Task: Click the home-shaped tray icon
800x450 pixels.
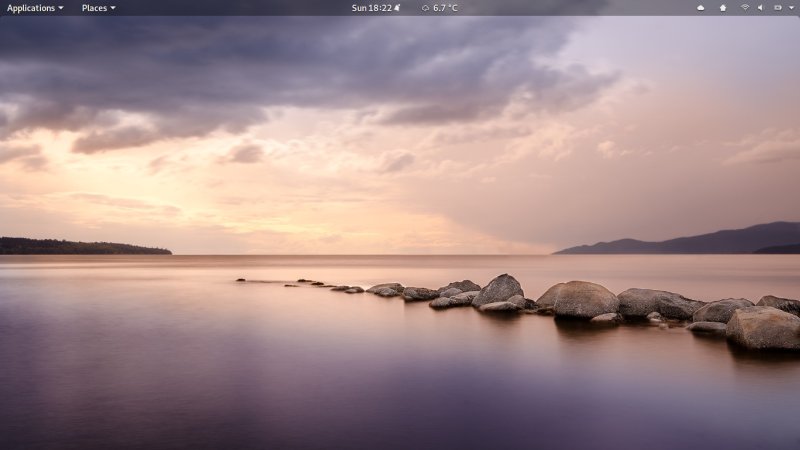Action: point(723,8)
